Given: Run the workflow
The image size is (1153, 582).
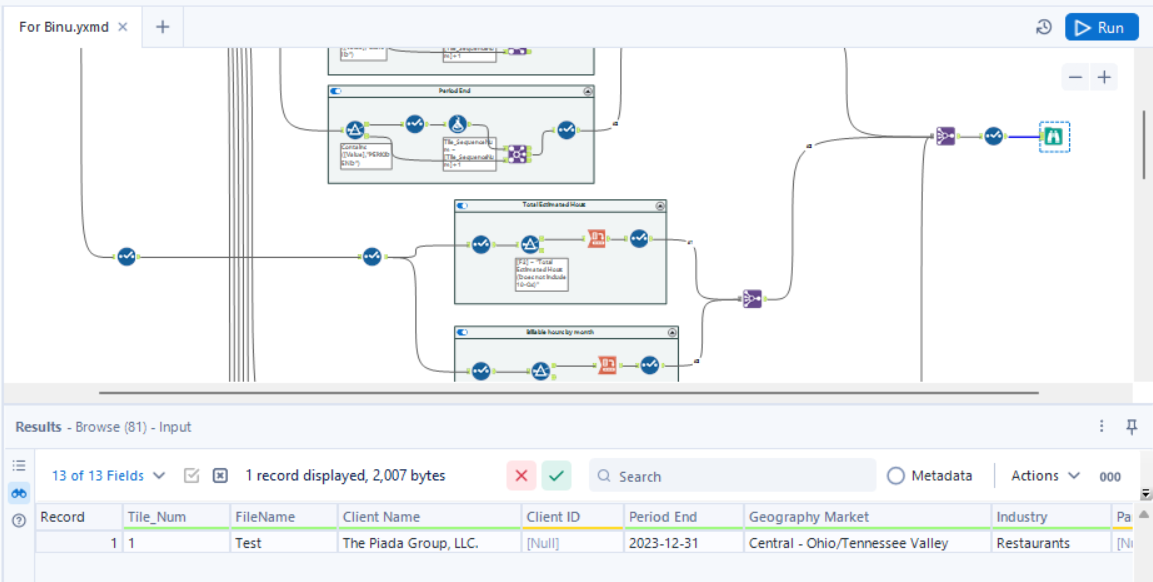Looking at the screenshot, I should click(1102, 28).
